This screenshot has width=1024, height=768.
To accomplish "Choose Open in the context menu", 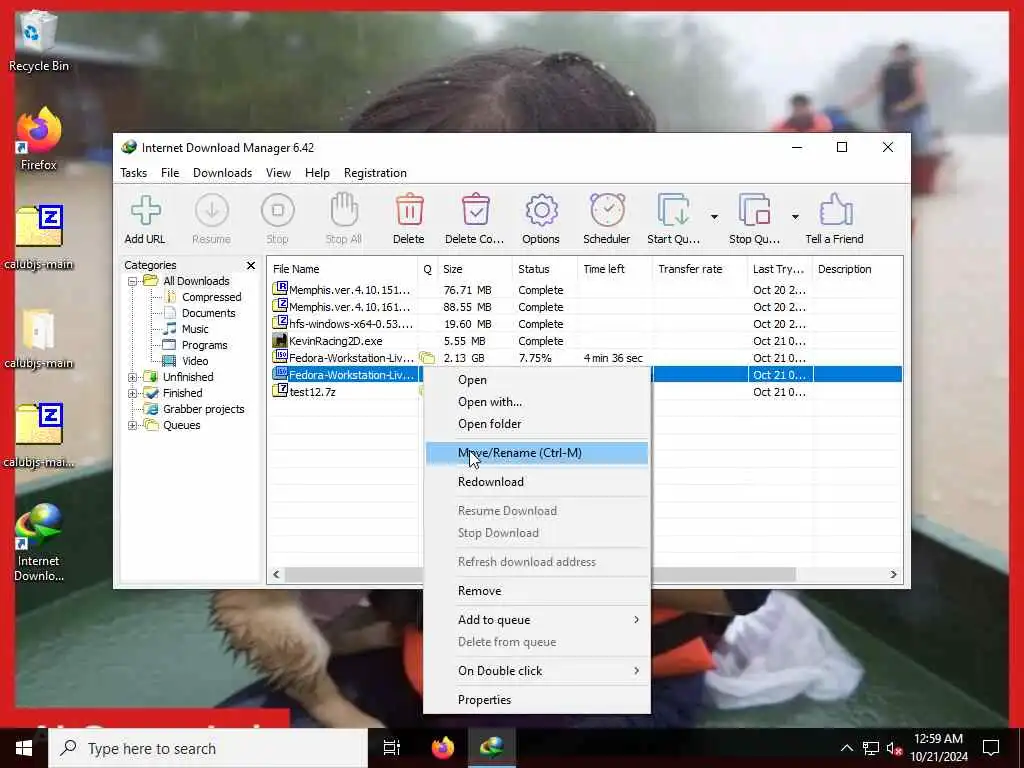I will click(537, 380).
